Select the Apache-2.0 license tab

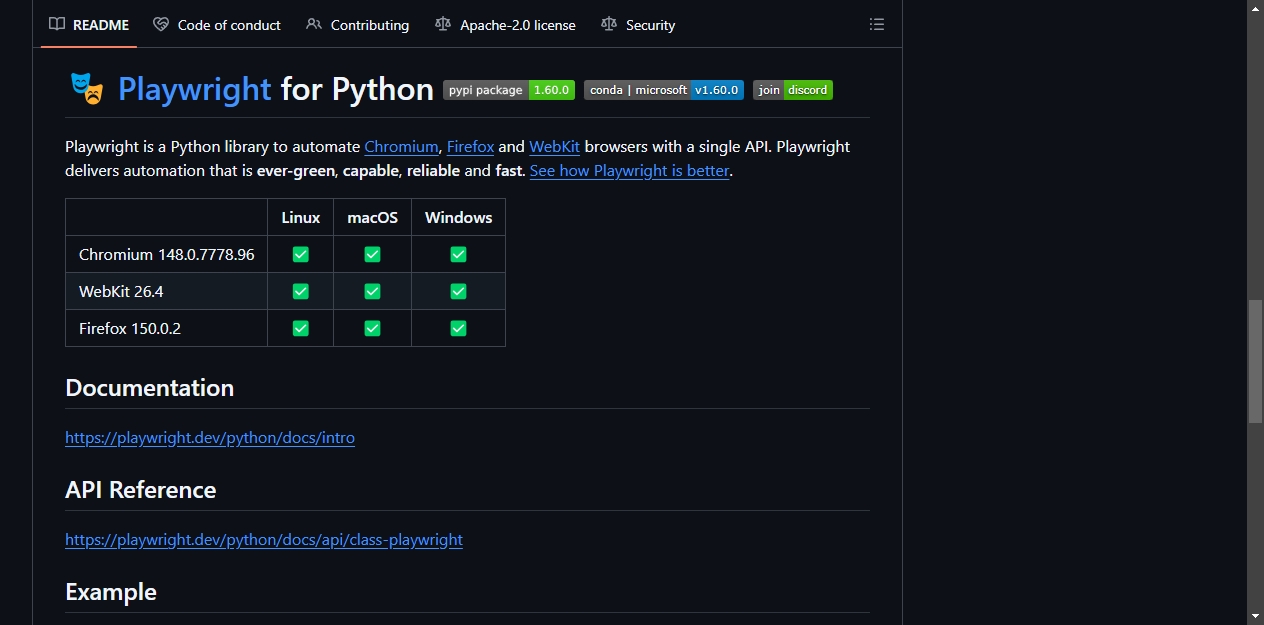(505, 25)
